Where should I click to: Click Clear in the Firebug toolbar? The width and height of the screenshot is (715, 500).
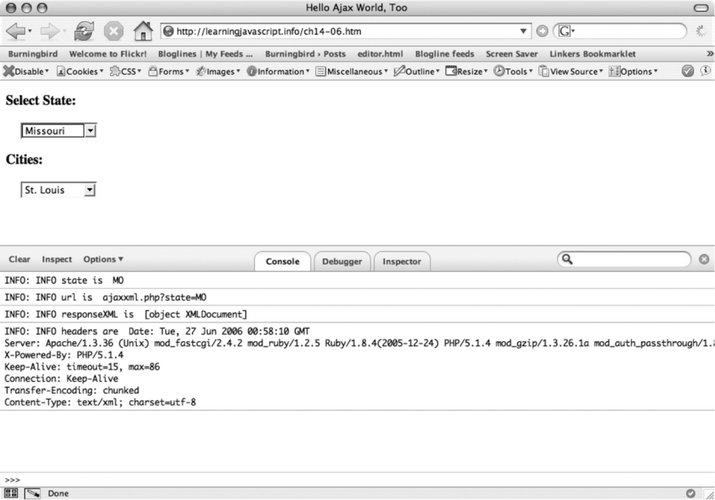click(19, 259)
